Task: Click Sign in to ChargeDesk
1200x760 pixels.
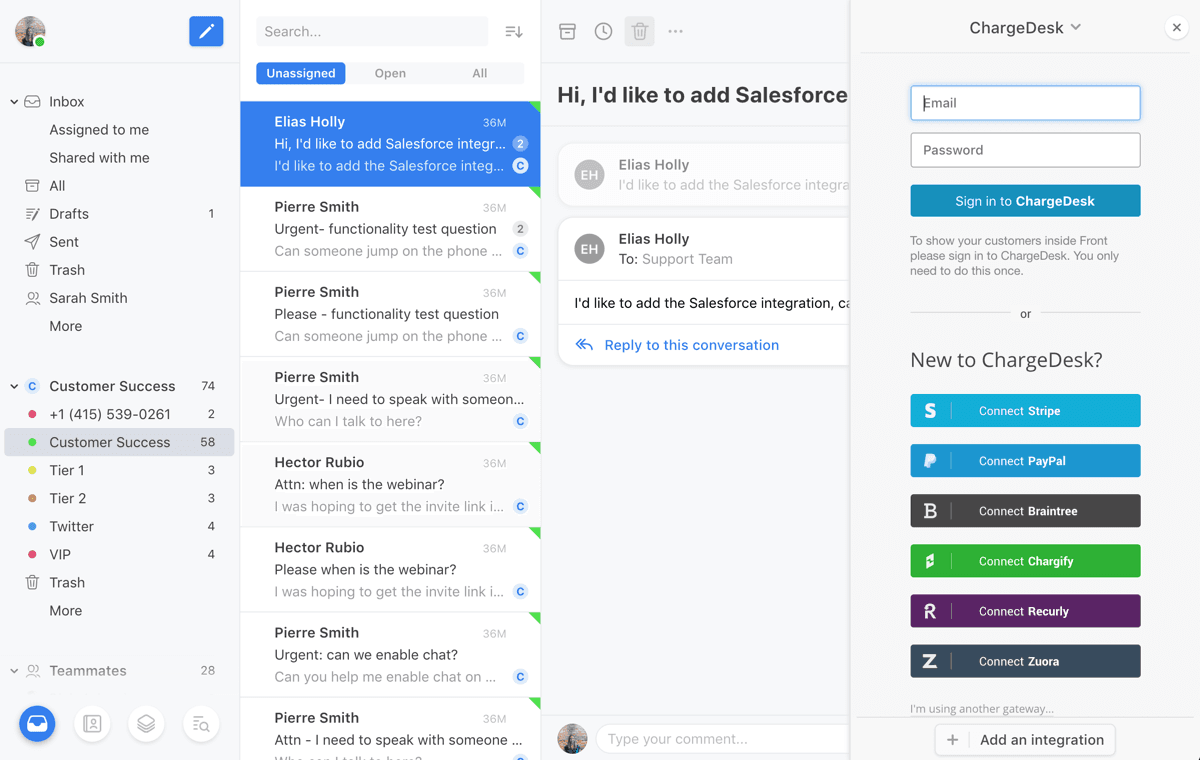Action: coord(1025,200)
